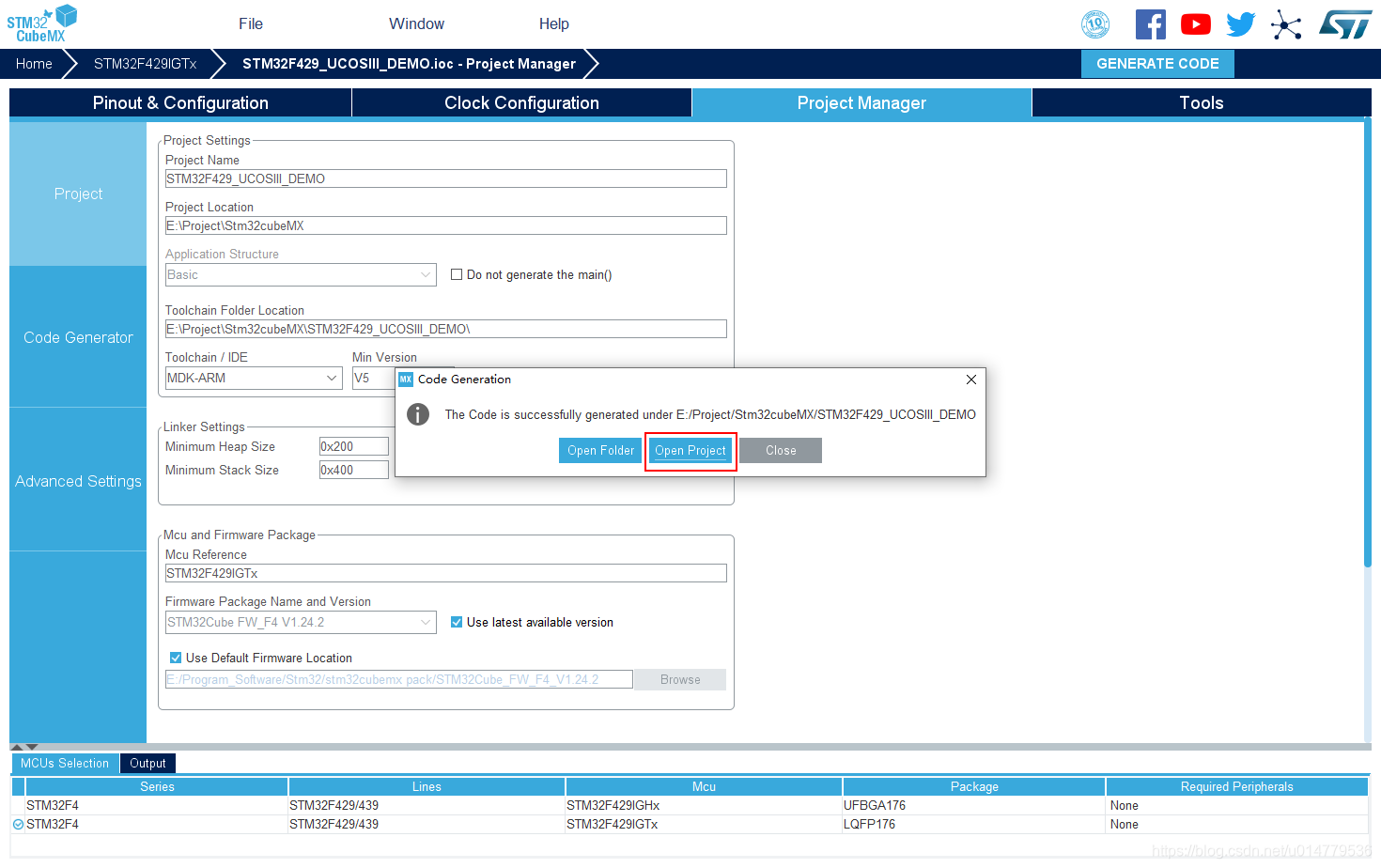Open the YouTube icon link
This screenshot has height=868, width=1381.
click(x=1196, y=24)
